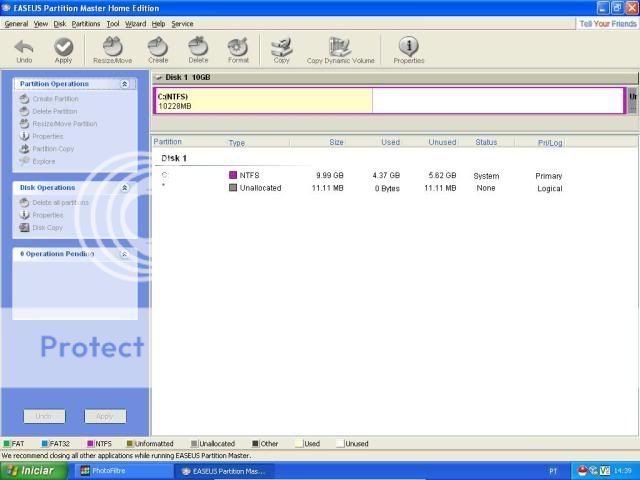Collapse the Disk Operations panel

pos(124,188)
